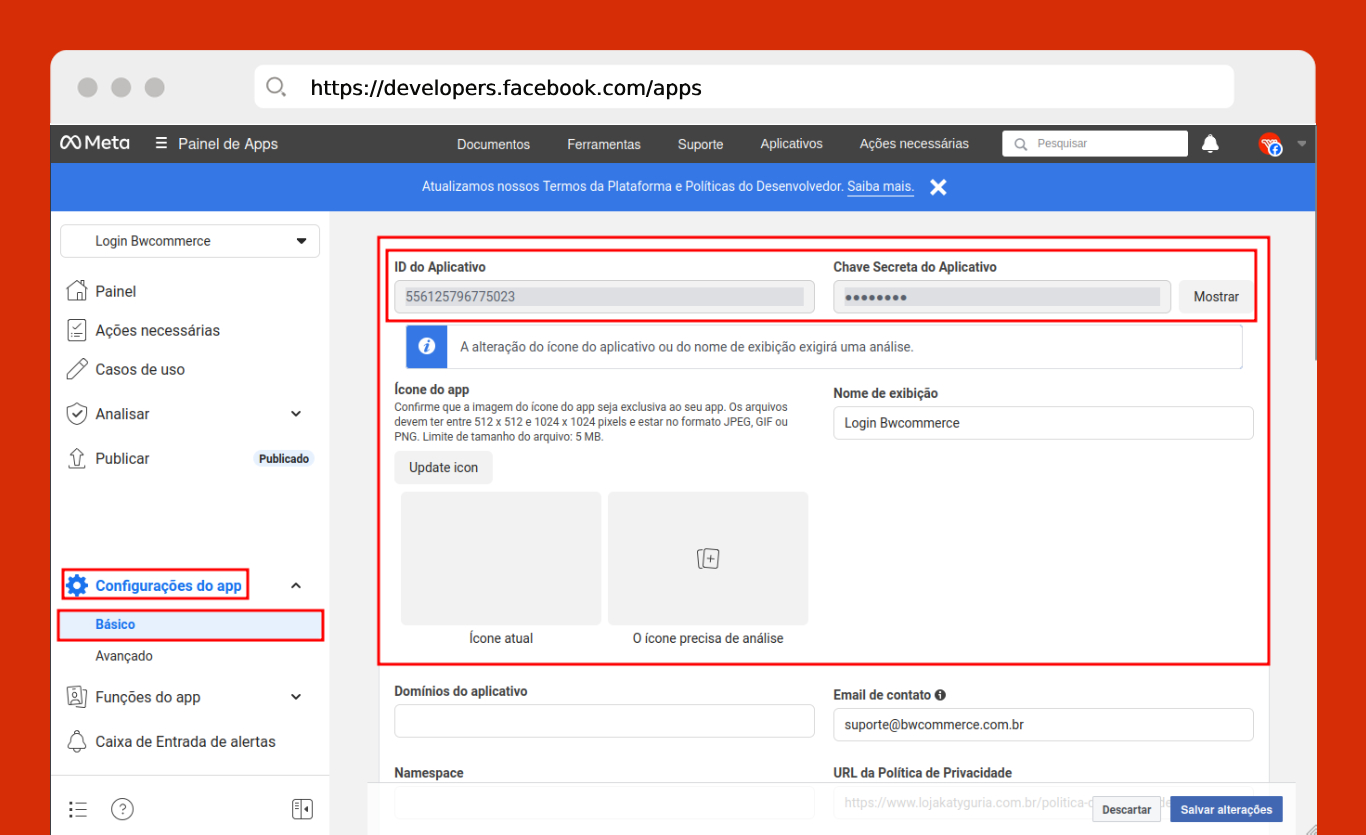The image size is (1366, 835).
Task: Click the alerts inbox bell icon
Action: (x=76, y=742)
